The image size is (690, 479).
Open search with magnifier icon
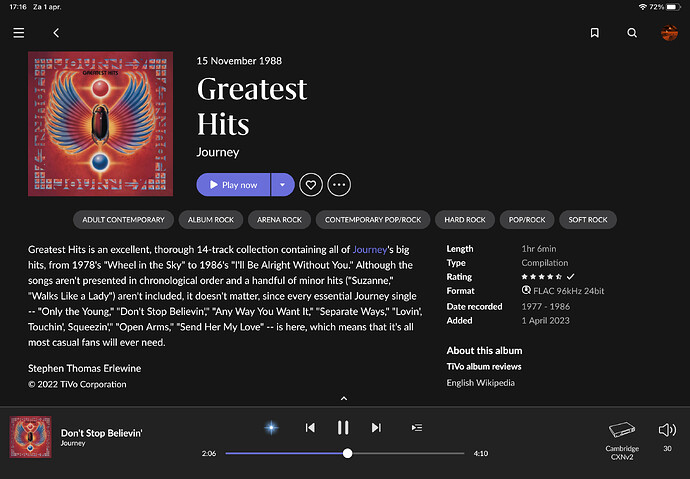pos(632,33)
